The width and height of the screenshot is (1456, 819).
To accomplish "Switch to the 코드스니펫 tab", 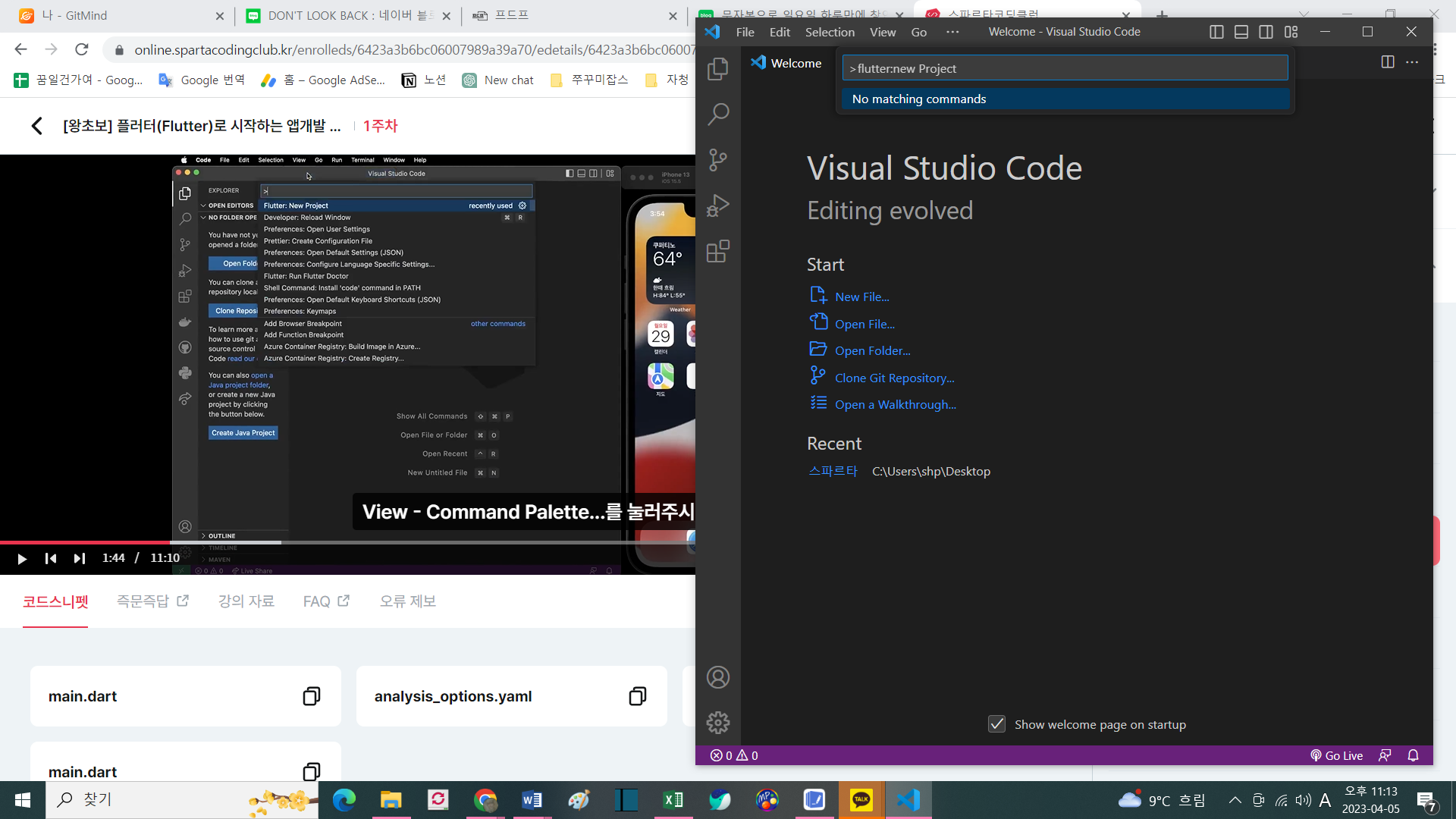I will (x=55, y=601).
